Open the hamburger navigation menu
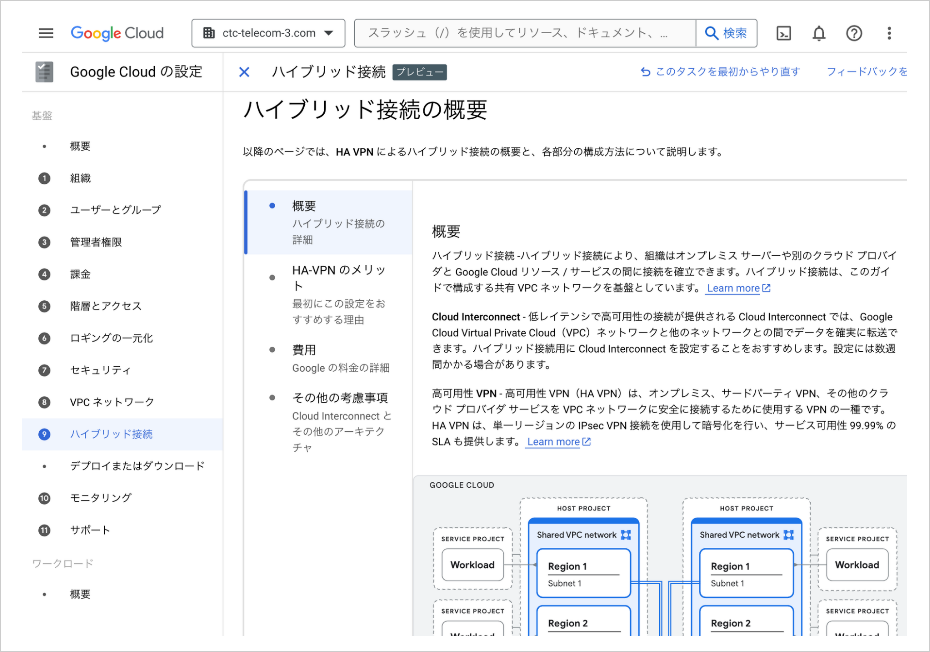Screen dimensions: 930x652 point(46,33)
